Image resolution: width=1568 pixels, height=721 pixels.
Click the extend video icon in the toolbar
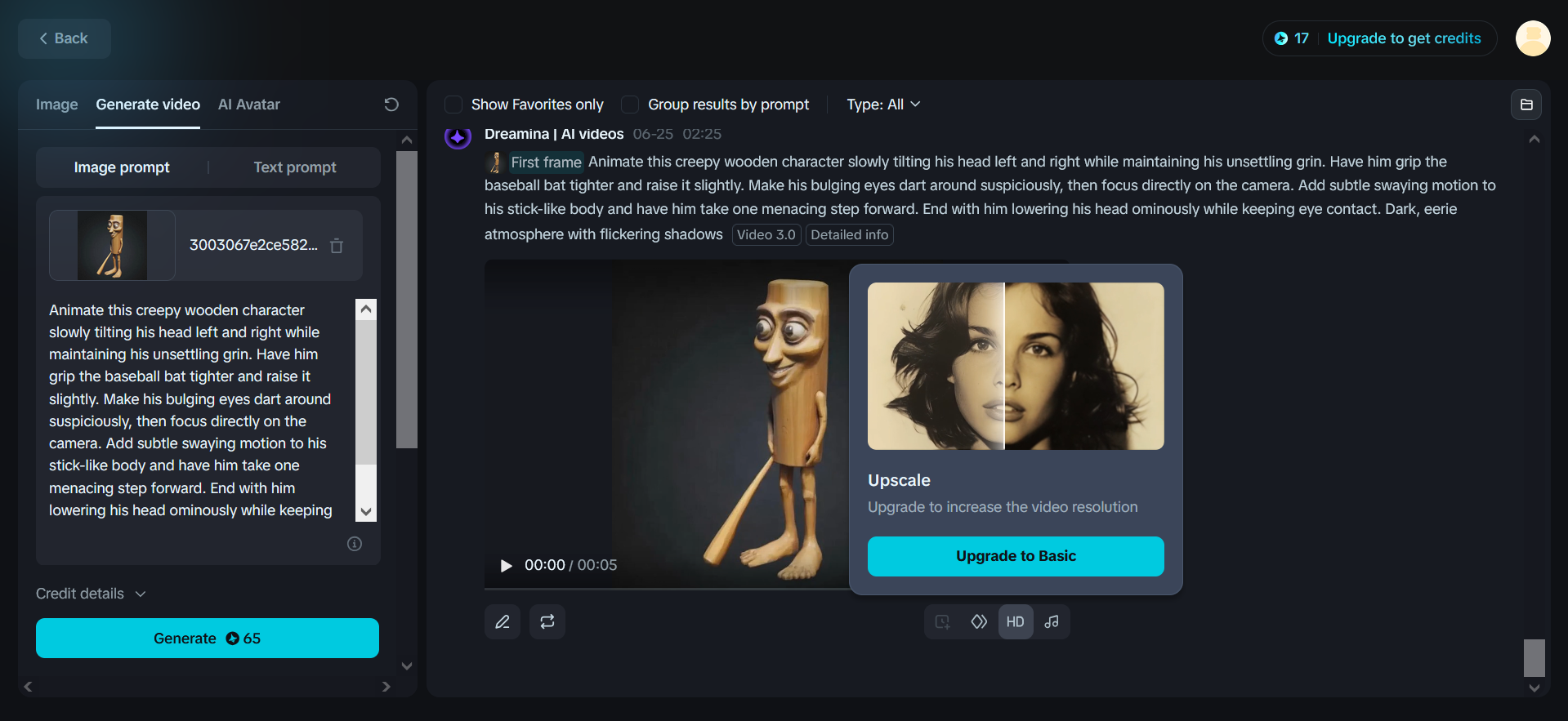pos(943,622)
